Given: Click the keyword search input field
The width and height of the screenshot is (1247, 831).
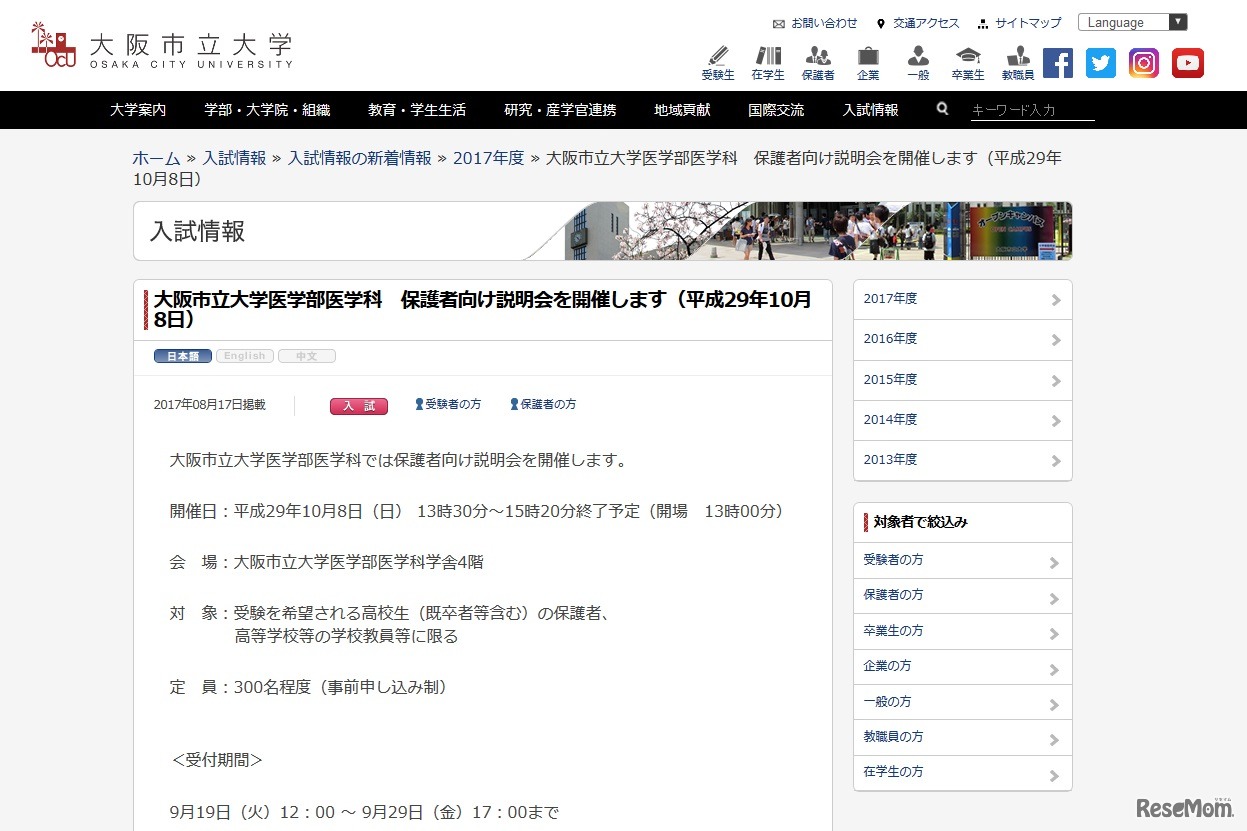Looking at the screenshot, I should pyautogui.click(x=1028, y=112).
